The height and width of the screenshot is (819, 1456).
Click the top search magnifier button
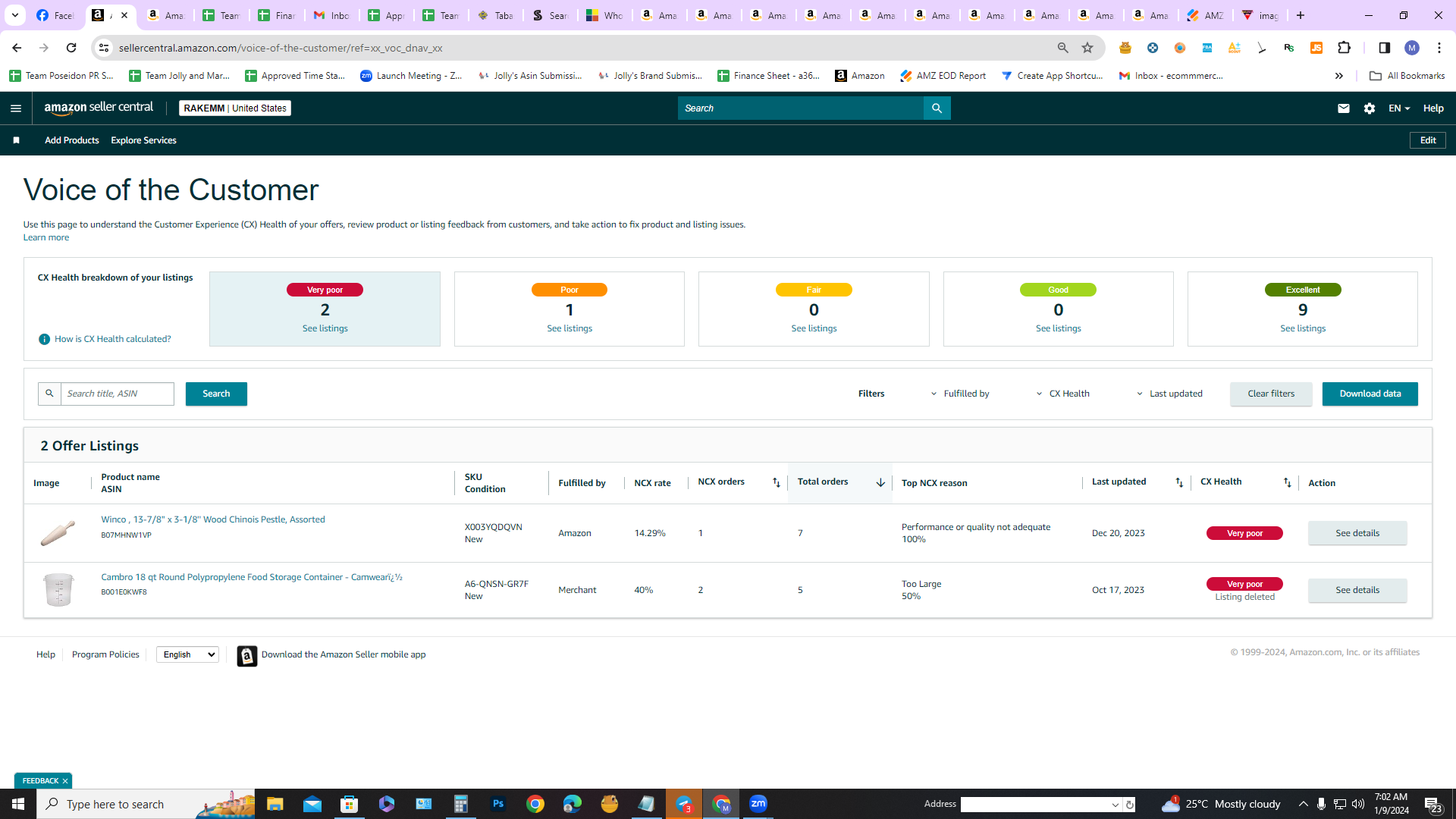[x=937, y=108]
